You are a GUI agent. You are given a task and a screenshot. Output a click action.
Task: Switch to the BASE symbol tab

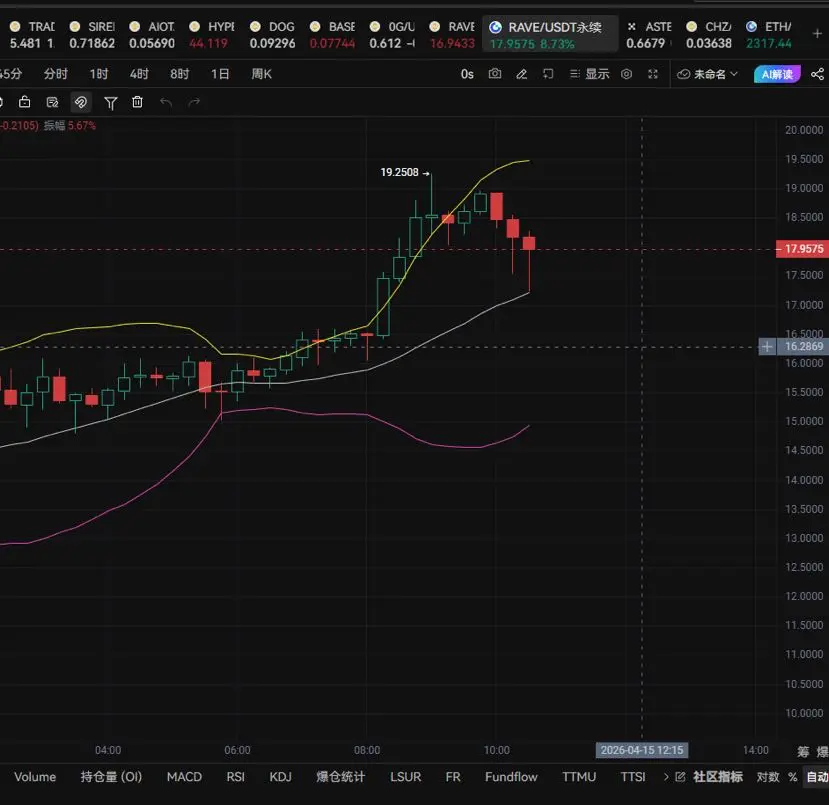point(333,34)
